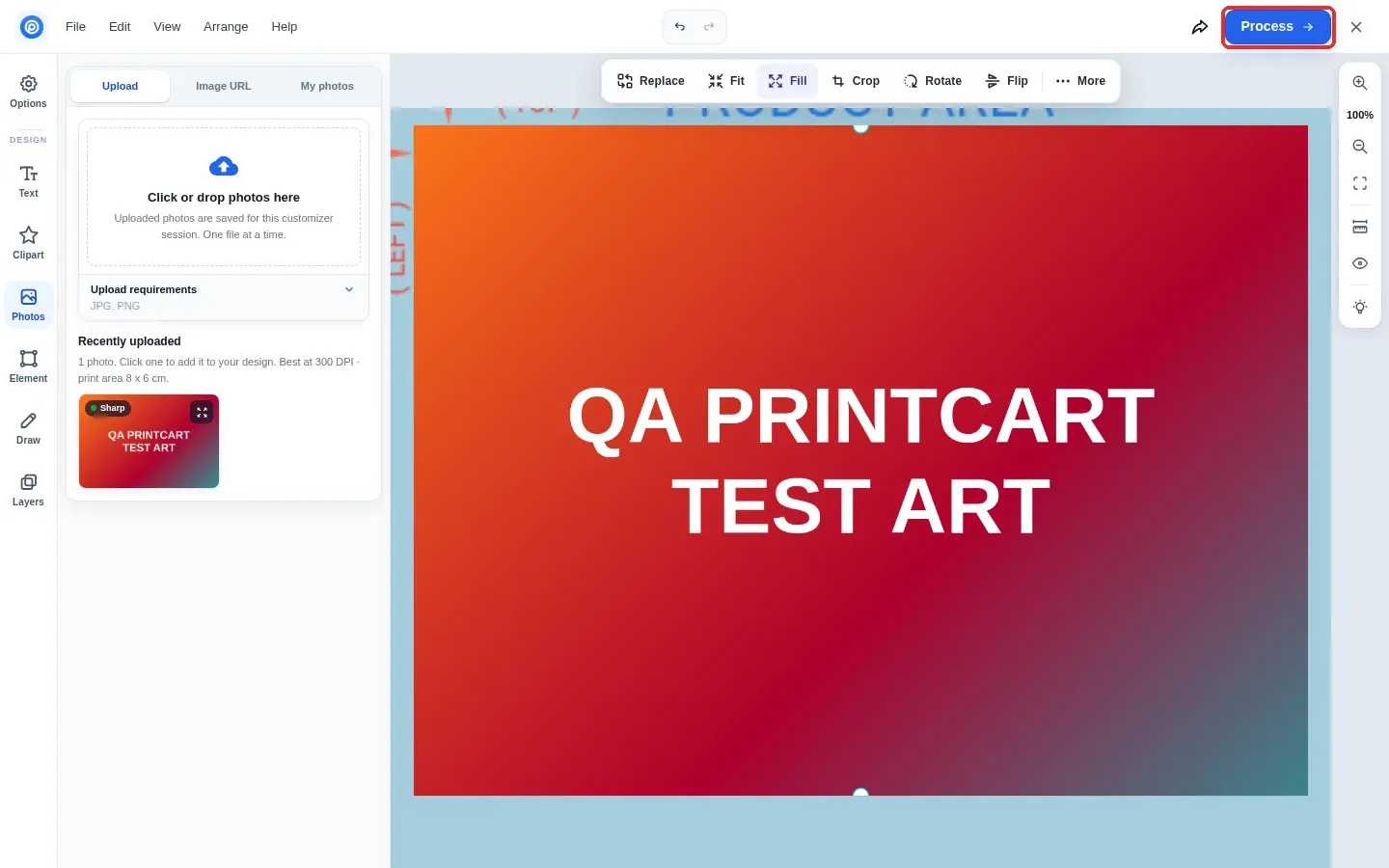Open the Clipart panel
The image size is (1389, 868).
[x=28, y=243]
